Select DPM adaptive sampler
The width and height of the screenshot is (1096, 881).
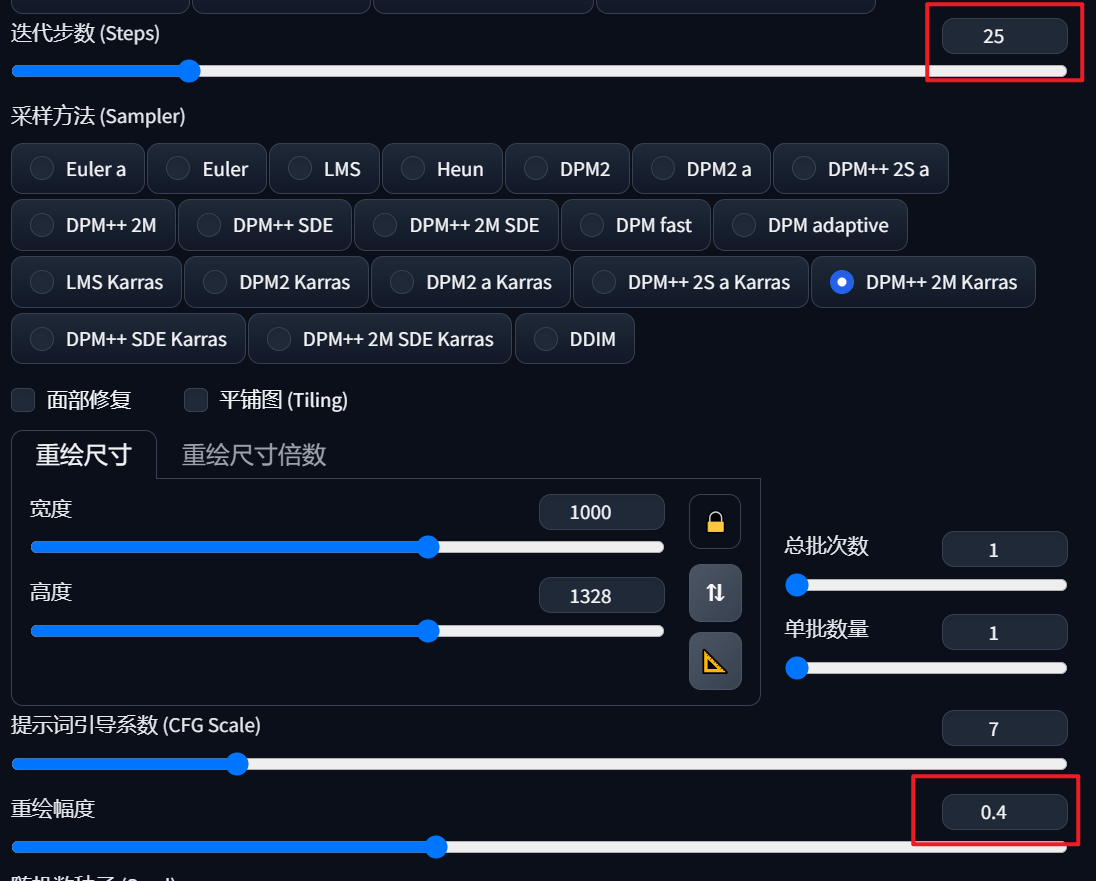tap(810, 225)
